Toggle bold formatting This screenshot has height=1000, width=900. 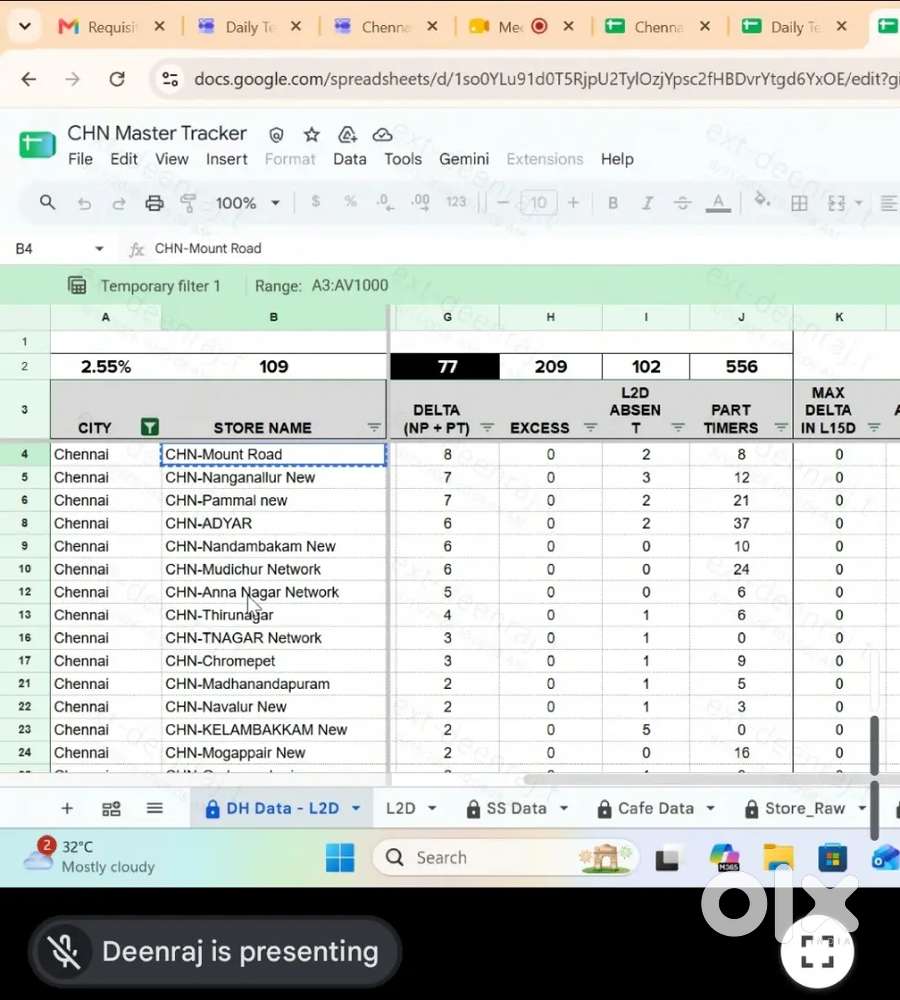613,203
